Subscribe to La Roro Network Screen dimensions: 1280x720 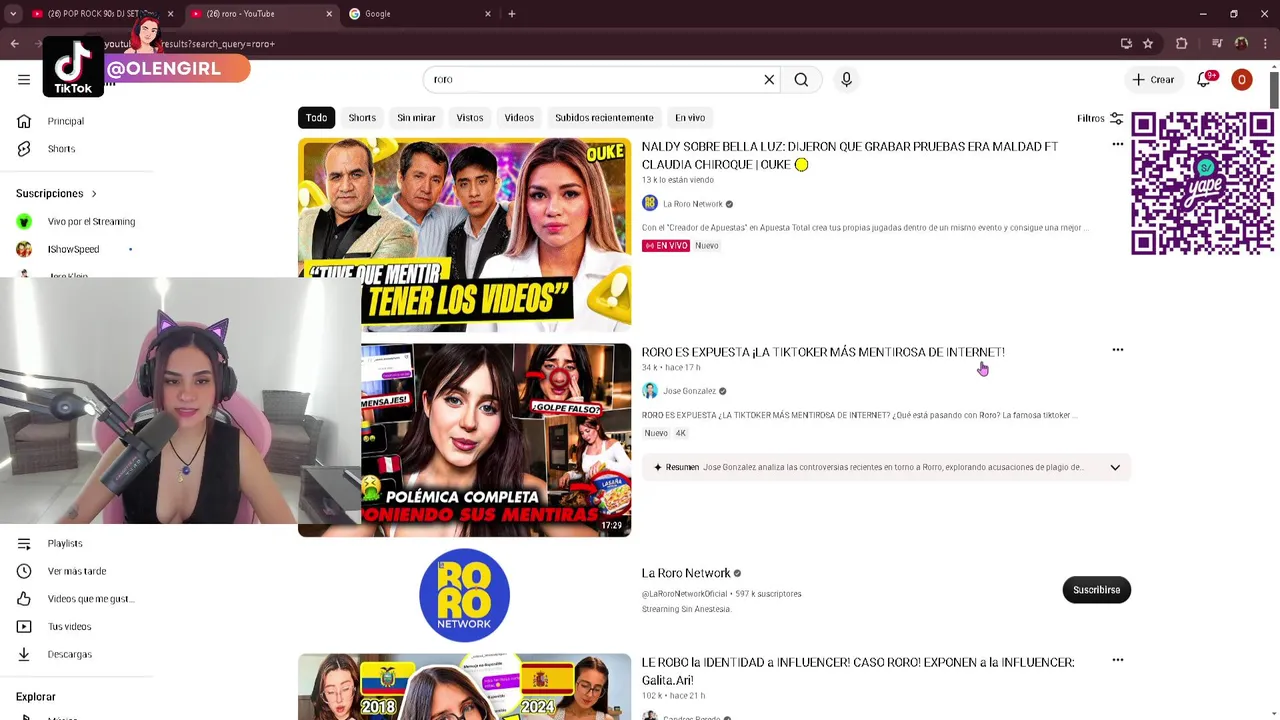pyautogui.click(x=1096, y=590)
